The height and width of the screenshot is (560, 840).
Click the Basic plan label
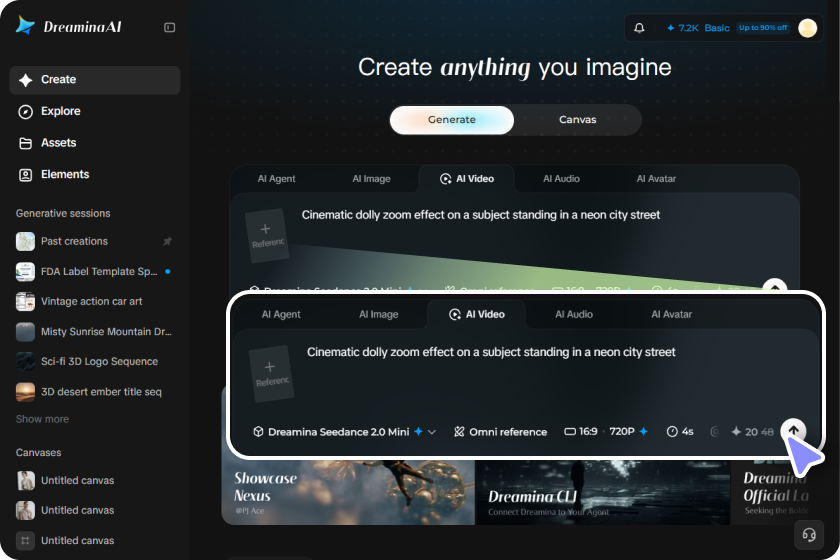coord(717,28)
